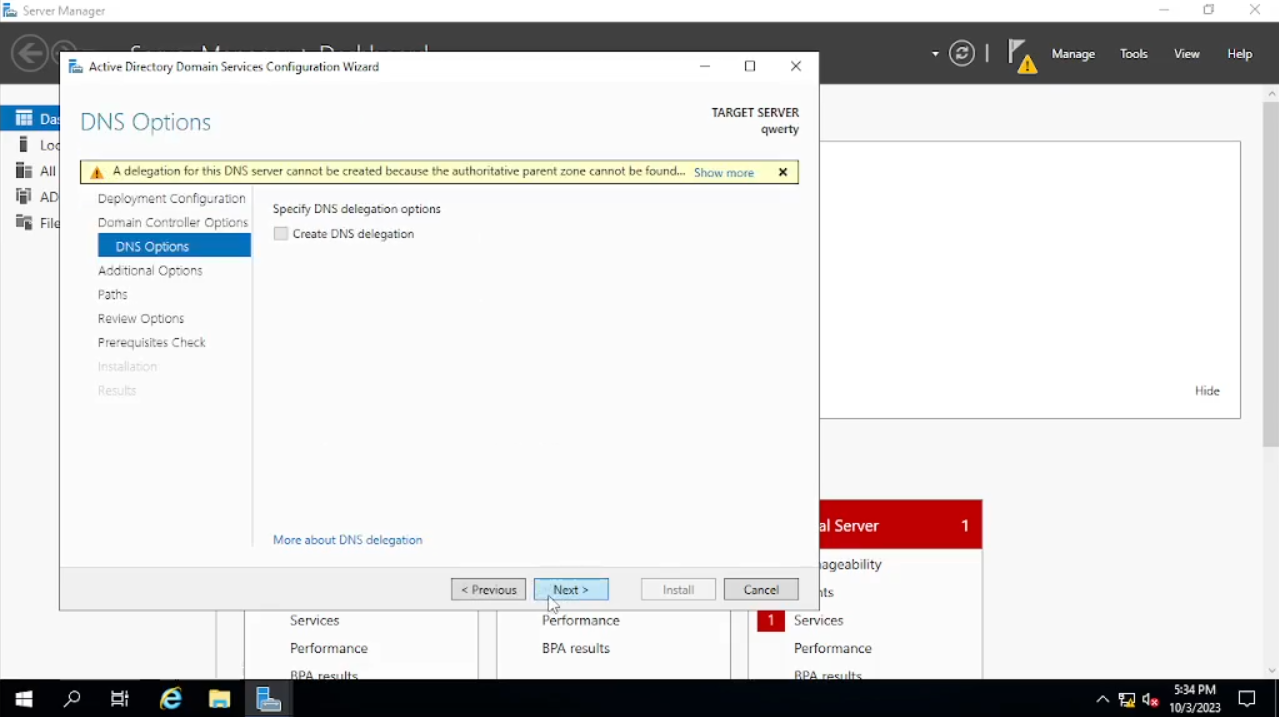The height and width of the screenshot is (717, 1279).
Task: Select Additional Options wizard step
Action: click(x=150, y=271)
